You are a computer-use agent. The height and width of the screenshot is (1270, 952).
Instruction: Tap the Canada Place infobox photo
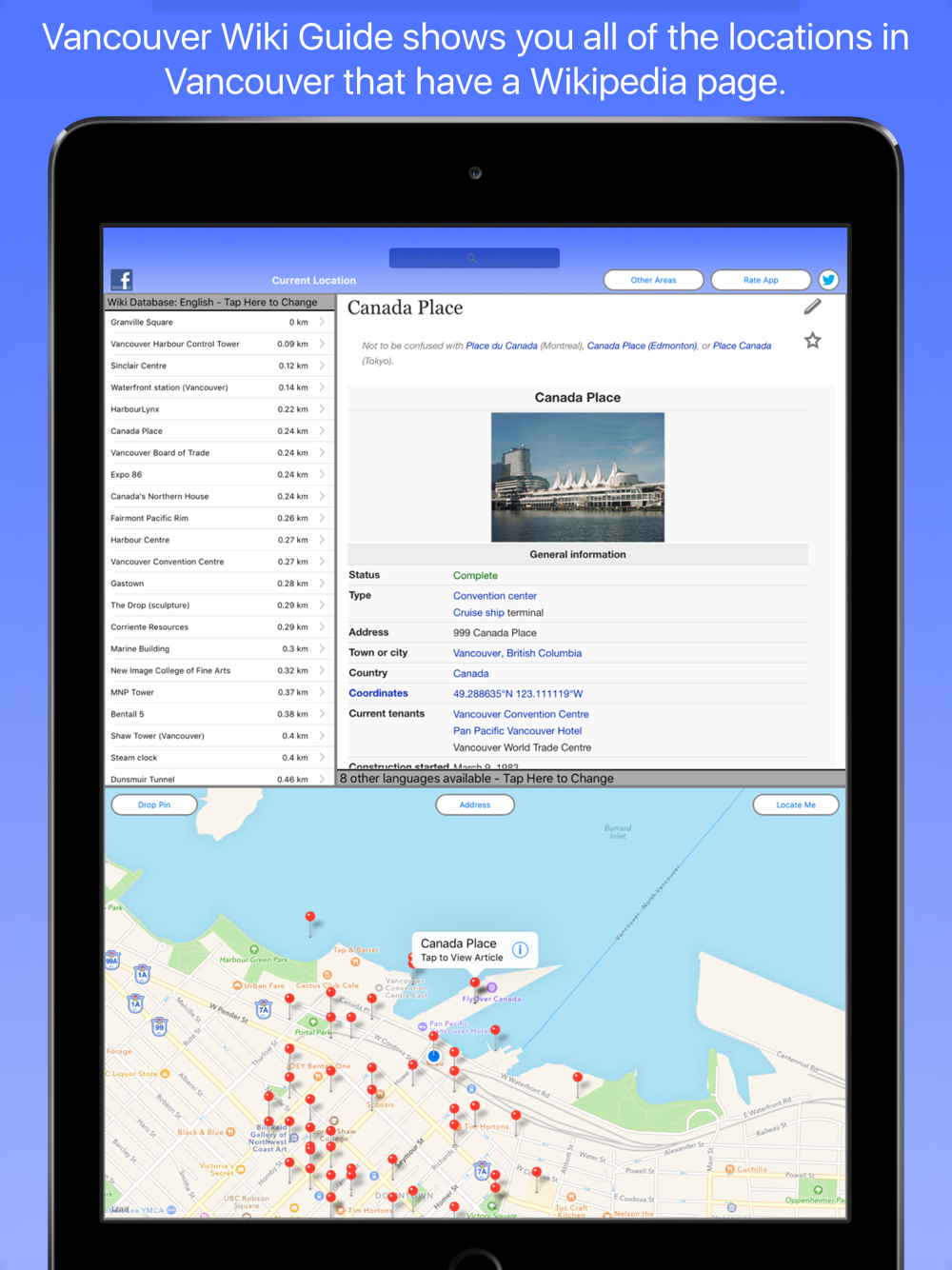coord(578,477)
